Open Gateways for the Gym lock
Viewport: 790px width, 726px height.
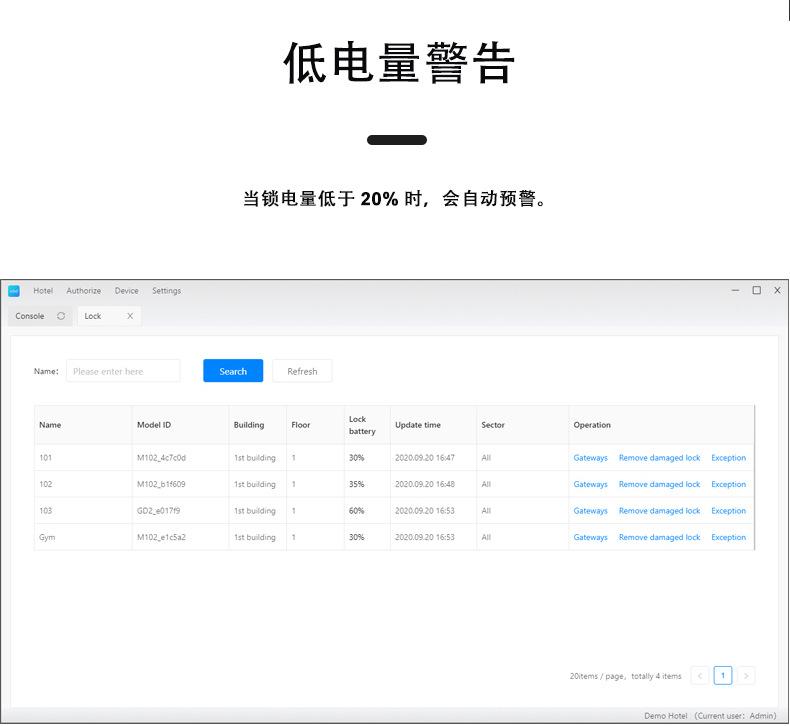590,537
